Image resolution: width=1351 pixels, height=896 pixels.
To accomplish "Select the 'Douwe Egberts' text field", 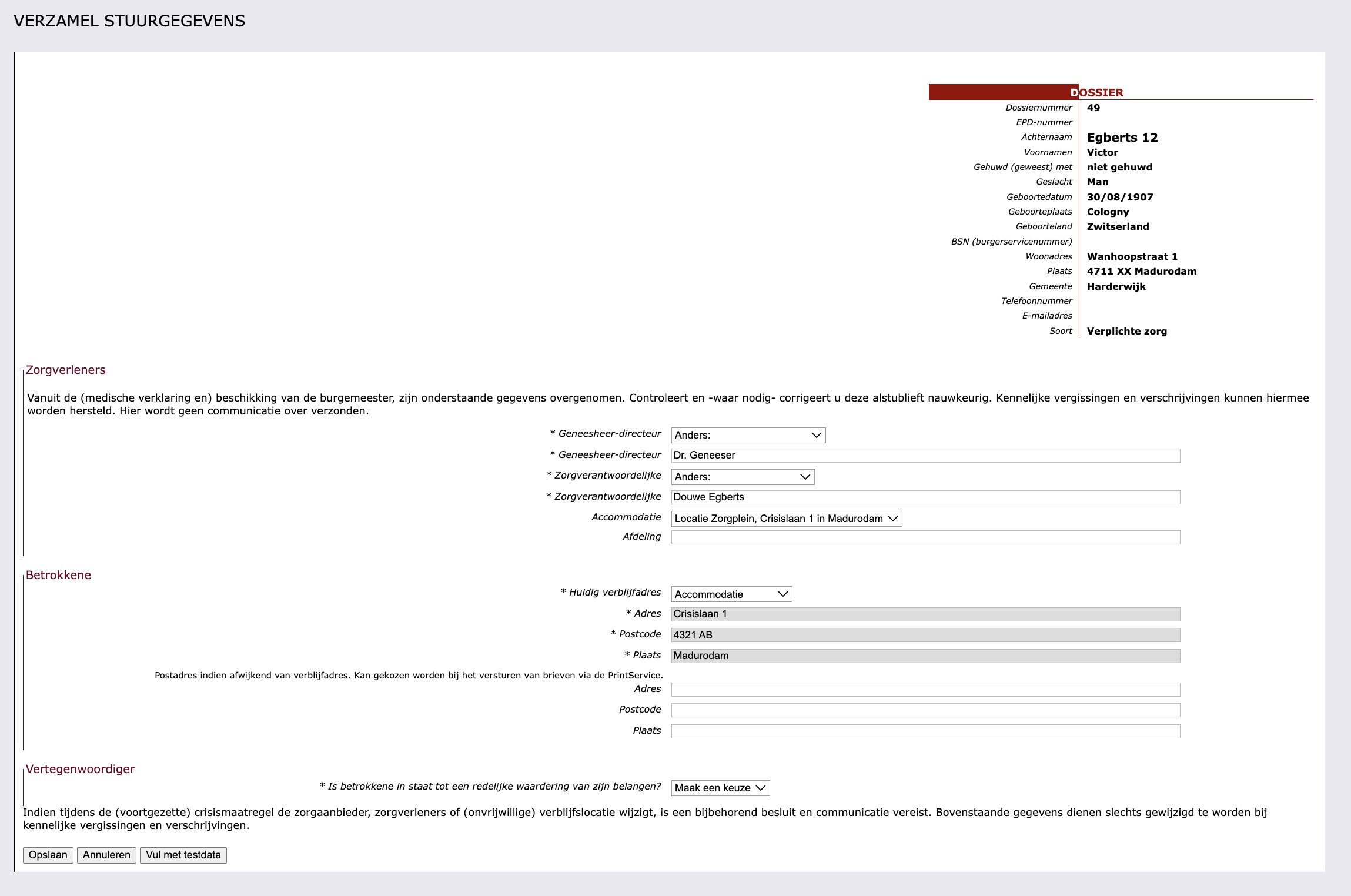I will [926, 497].
